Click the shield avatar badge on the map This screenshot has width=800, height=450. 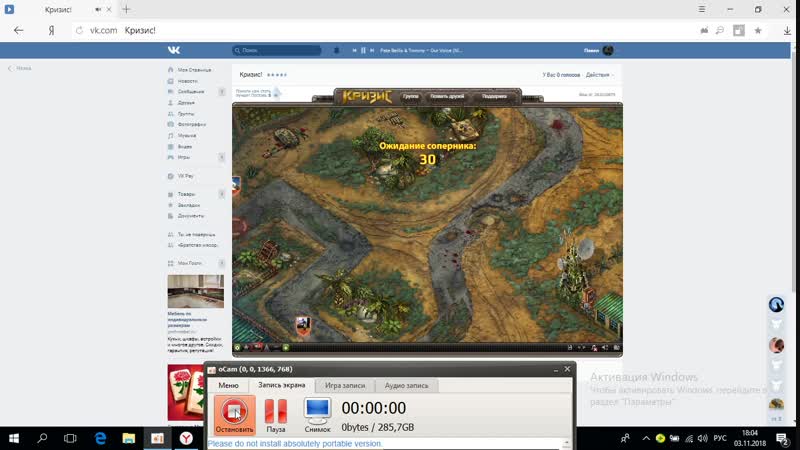tap(303, 326)
